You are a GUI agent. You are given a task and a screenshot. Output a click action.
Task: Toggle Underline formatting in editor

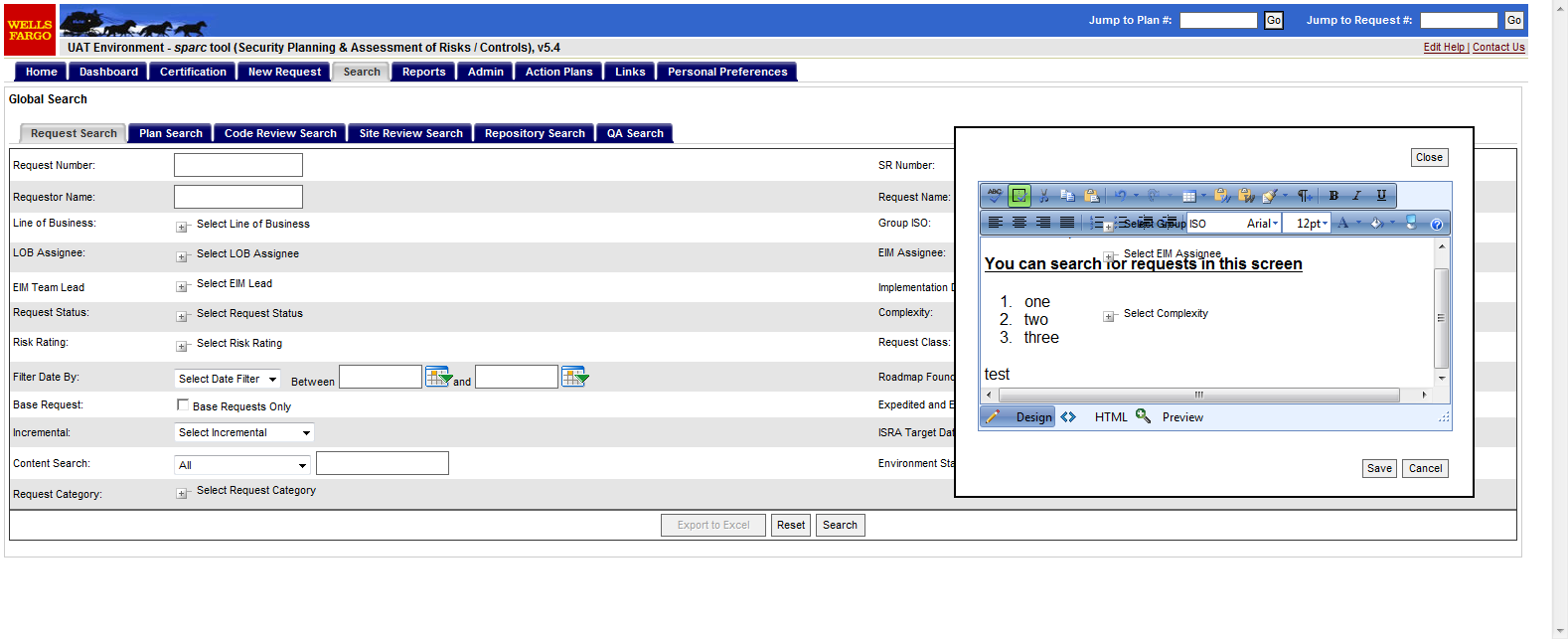(1381, 196)
